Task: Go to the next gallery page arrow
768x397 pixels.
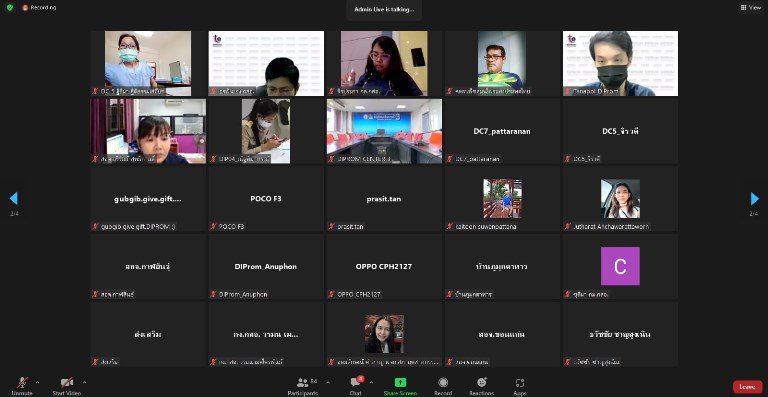Action: tap(754, 198)
